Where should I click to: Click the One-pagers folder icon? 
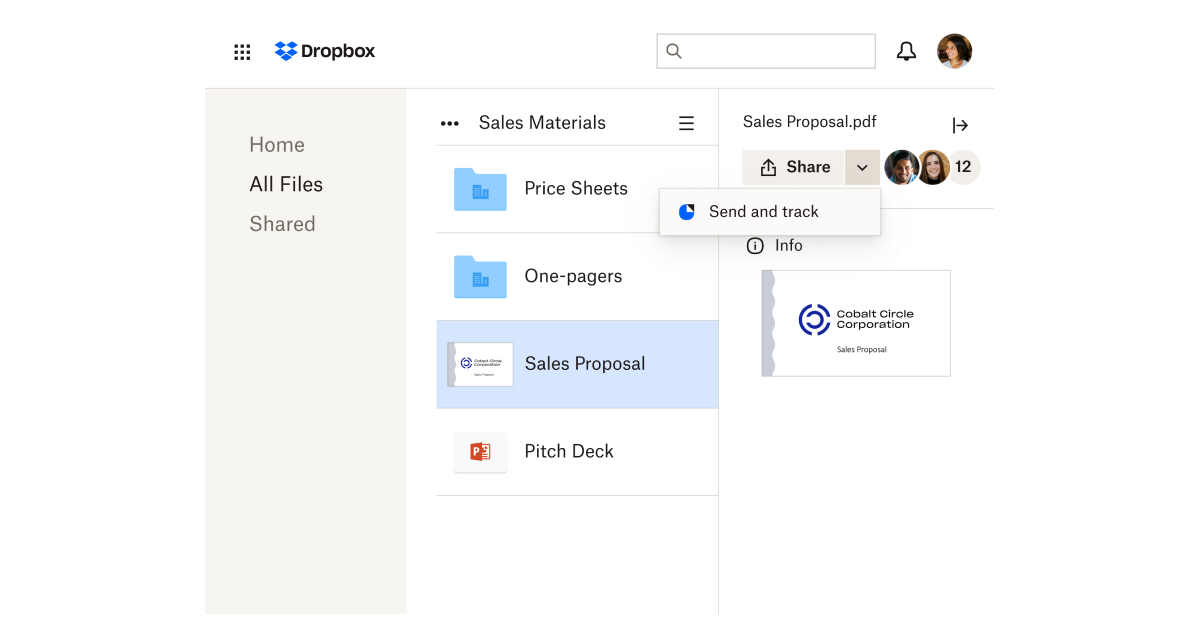(480, 277)
